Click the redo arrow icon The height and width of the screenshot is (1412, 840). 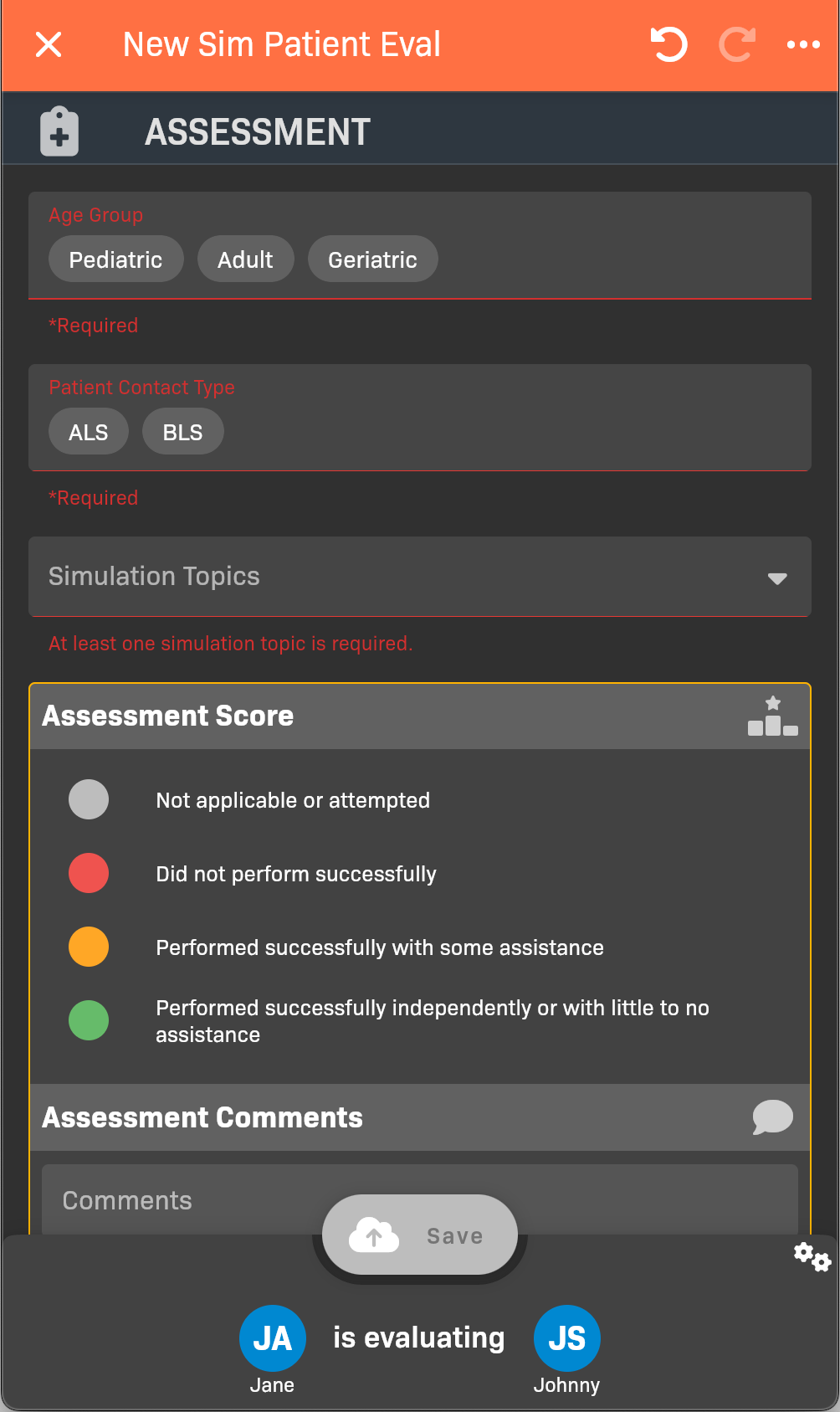click(737, 44)
